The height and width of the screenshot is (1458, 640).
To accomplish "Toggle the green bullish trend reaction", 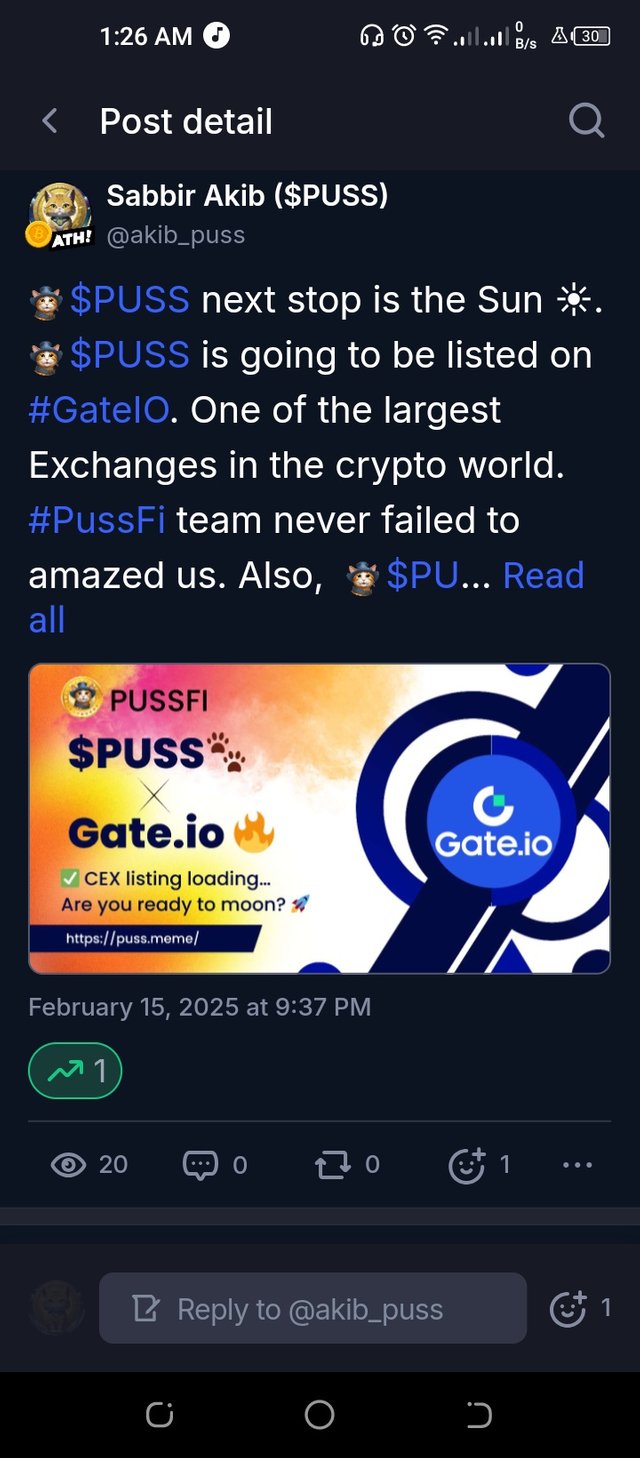I will click(x=75, y=1071).
